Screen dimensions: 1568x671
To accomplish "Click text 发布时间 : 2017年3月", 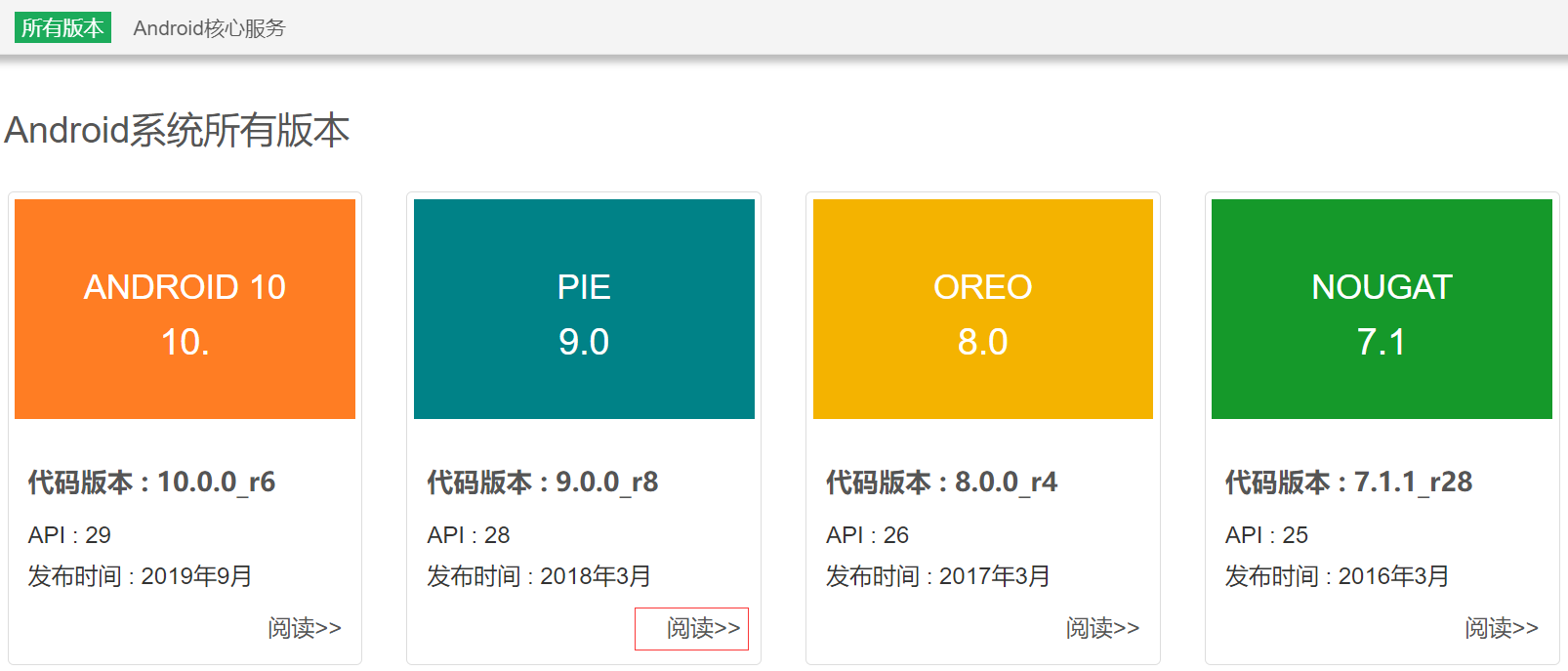I will (938, 576).
